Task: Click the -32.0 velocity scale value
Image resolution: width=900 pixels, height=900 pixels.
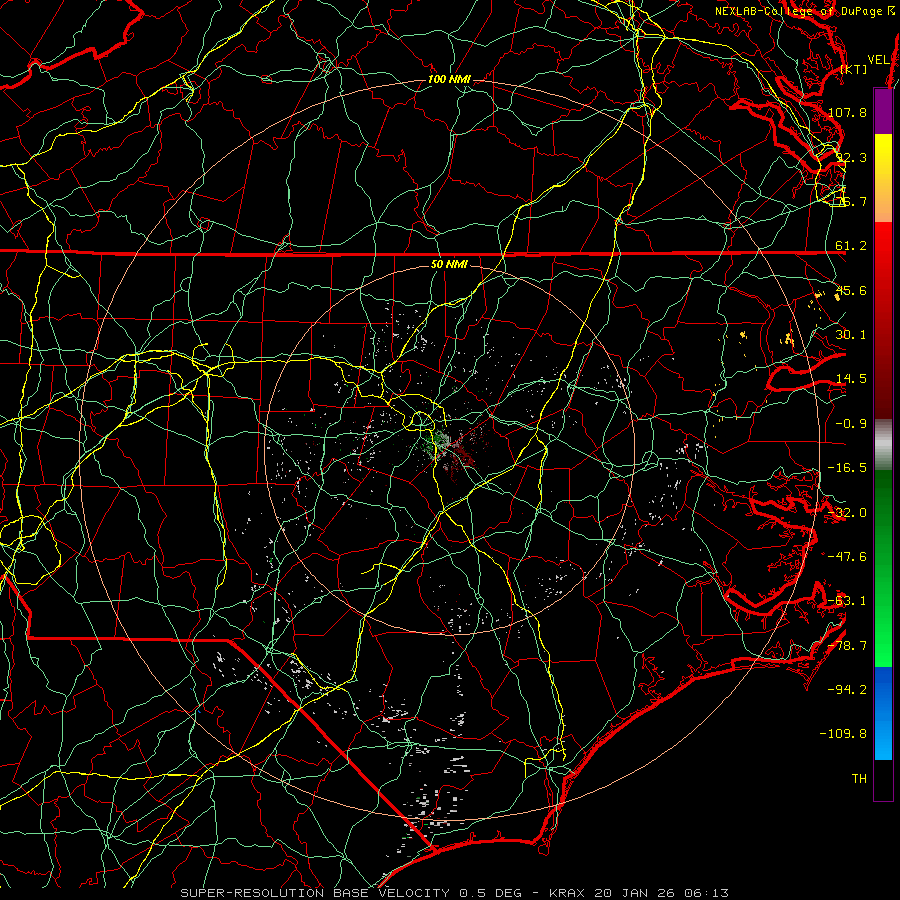Action: point(847,513)
